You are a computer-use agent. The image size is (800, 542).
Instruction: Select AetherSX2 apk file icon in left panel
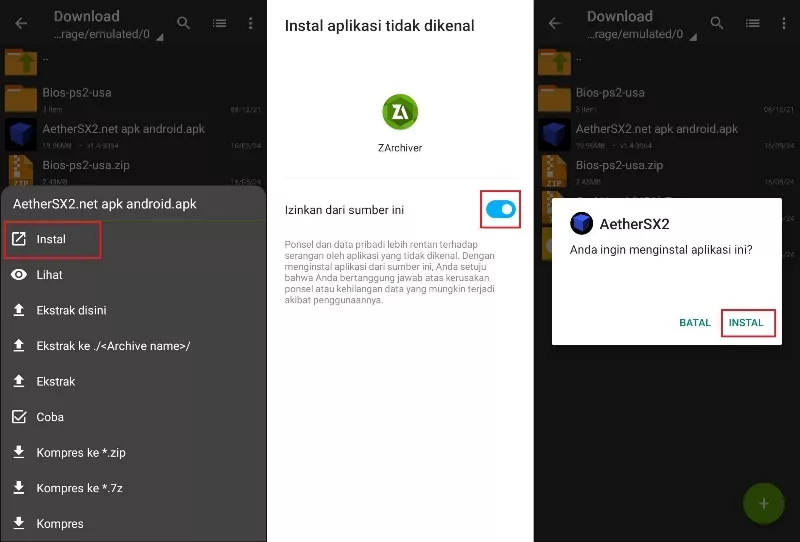click(21, 135)
